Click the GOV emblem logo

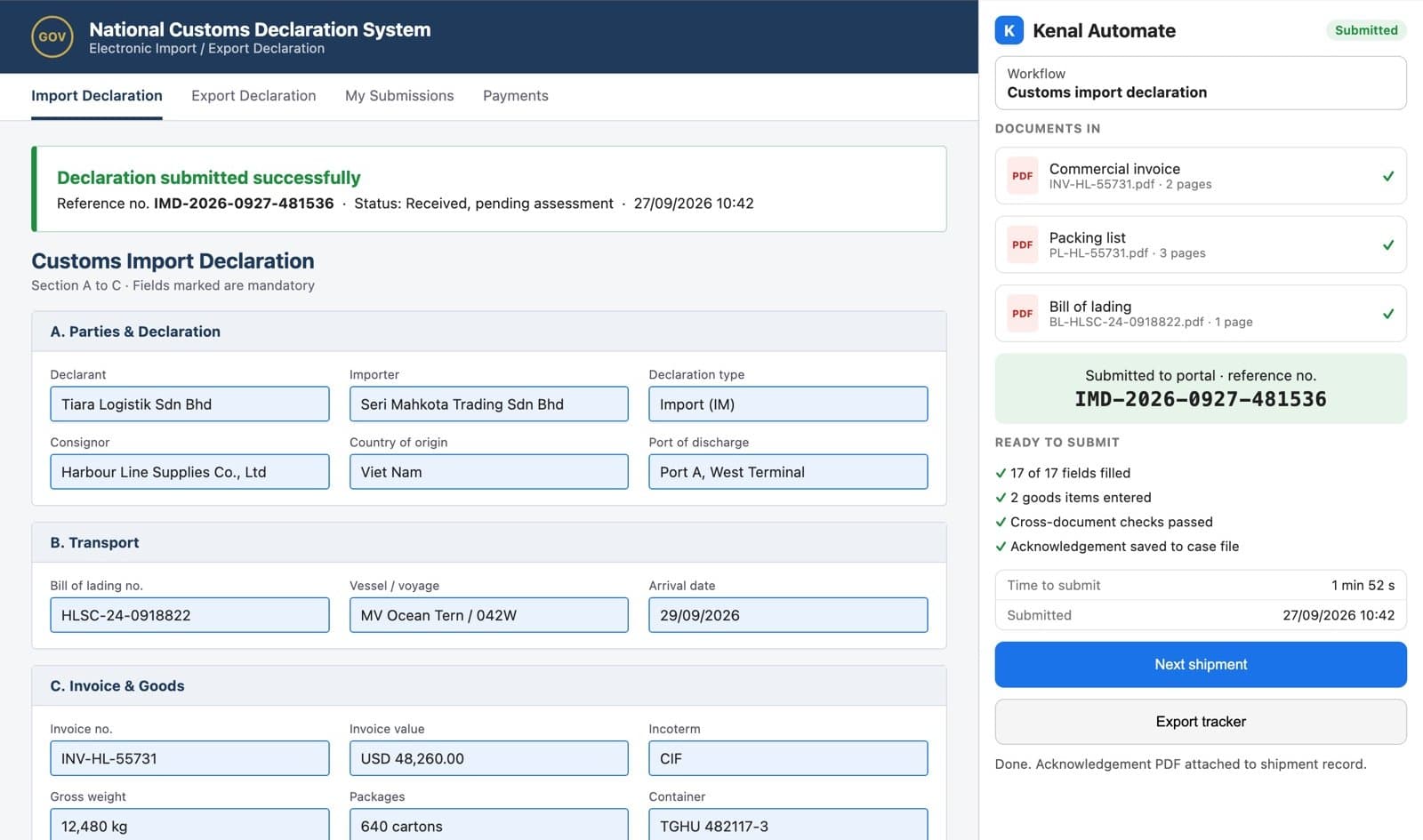coord(52,36)
